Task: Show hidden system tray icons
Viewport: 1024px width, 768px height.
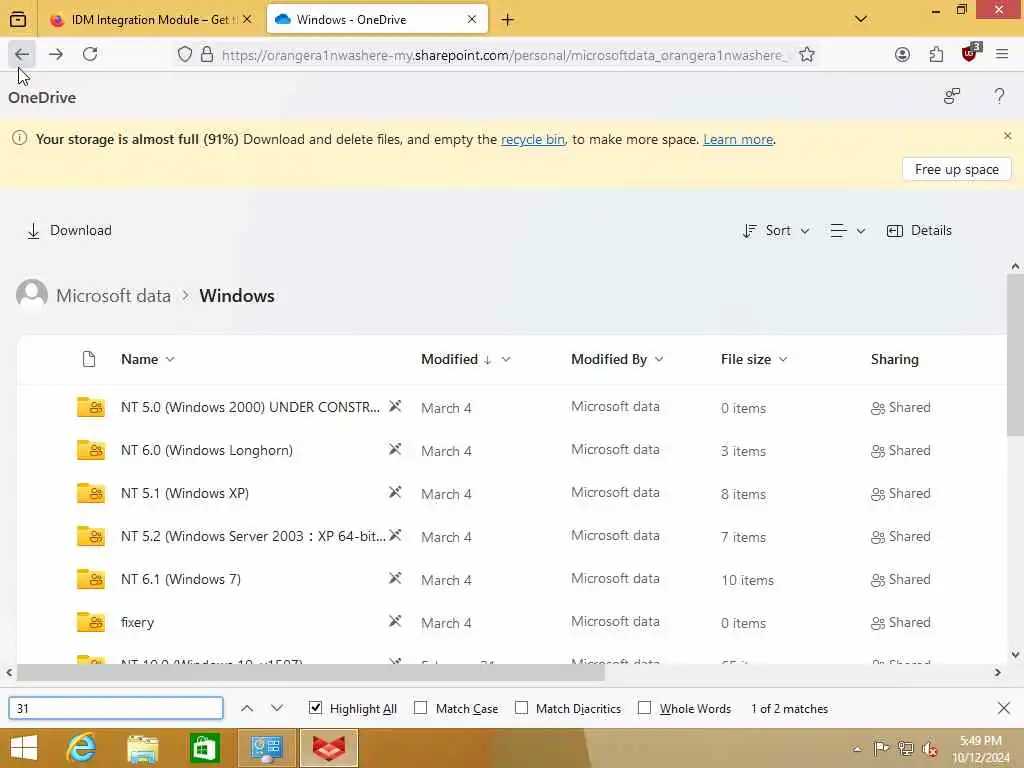Action: coord(857,749)
